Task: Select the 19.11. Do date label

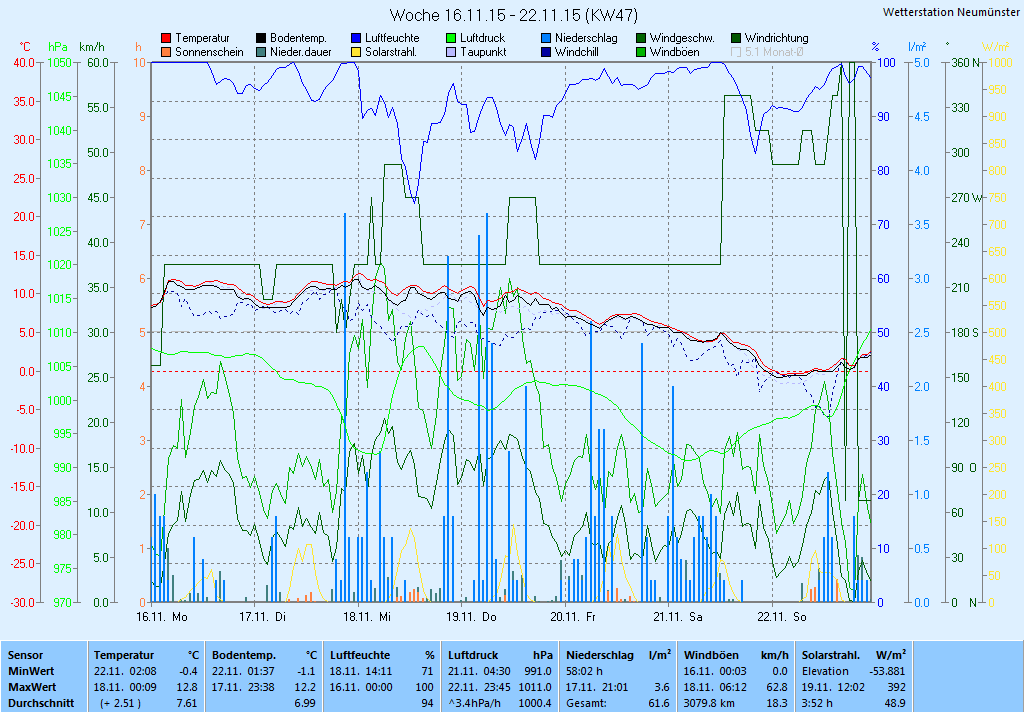Action: pyautogui.click(x=472, y=617)
